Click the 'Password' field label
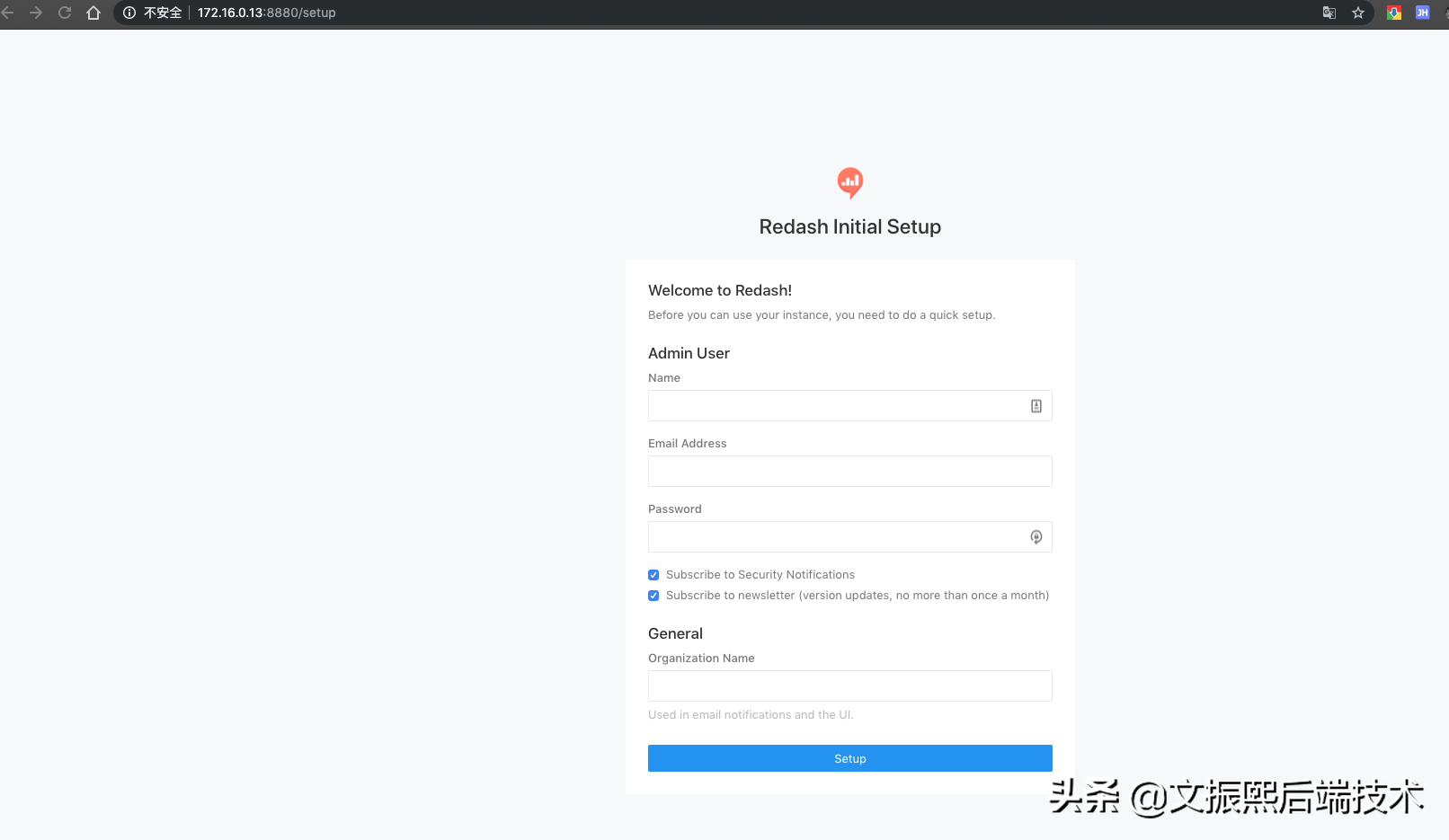 click(x=675, y=509)
